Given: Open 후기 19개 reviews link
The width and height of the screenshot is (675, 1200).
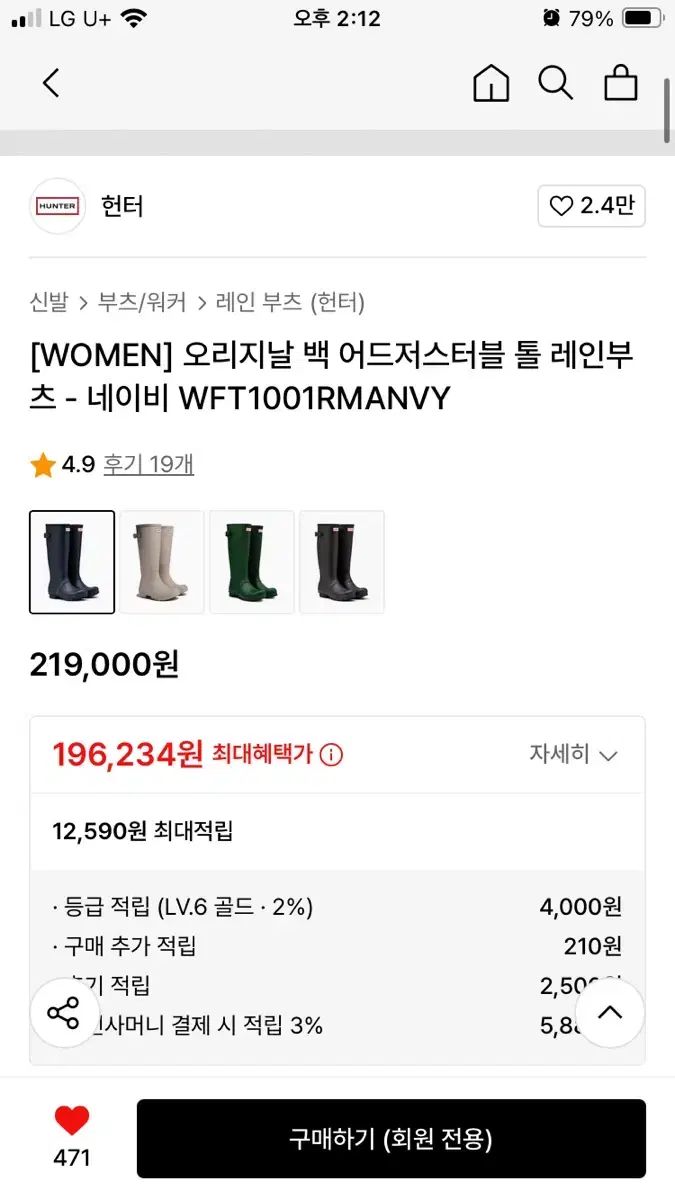Looking at the screenshot, I should (149, 464).
